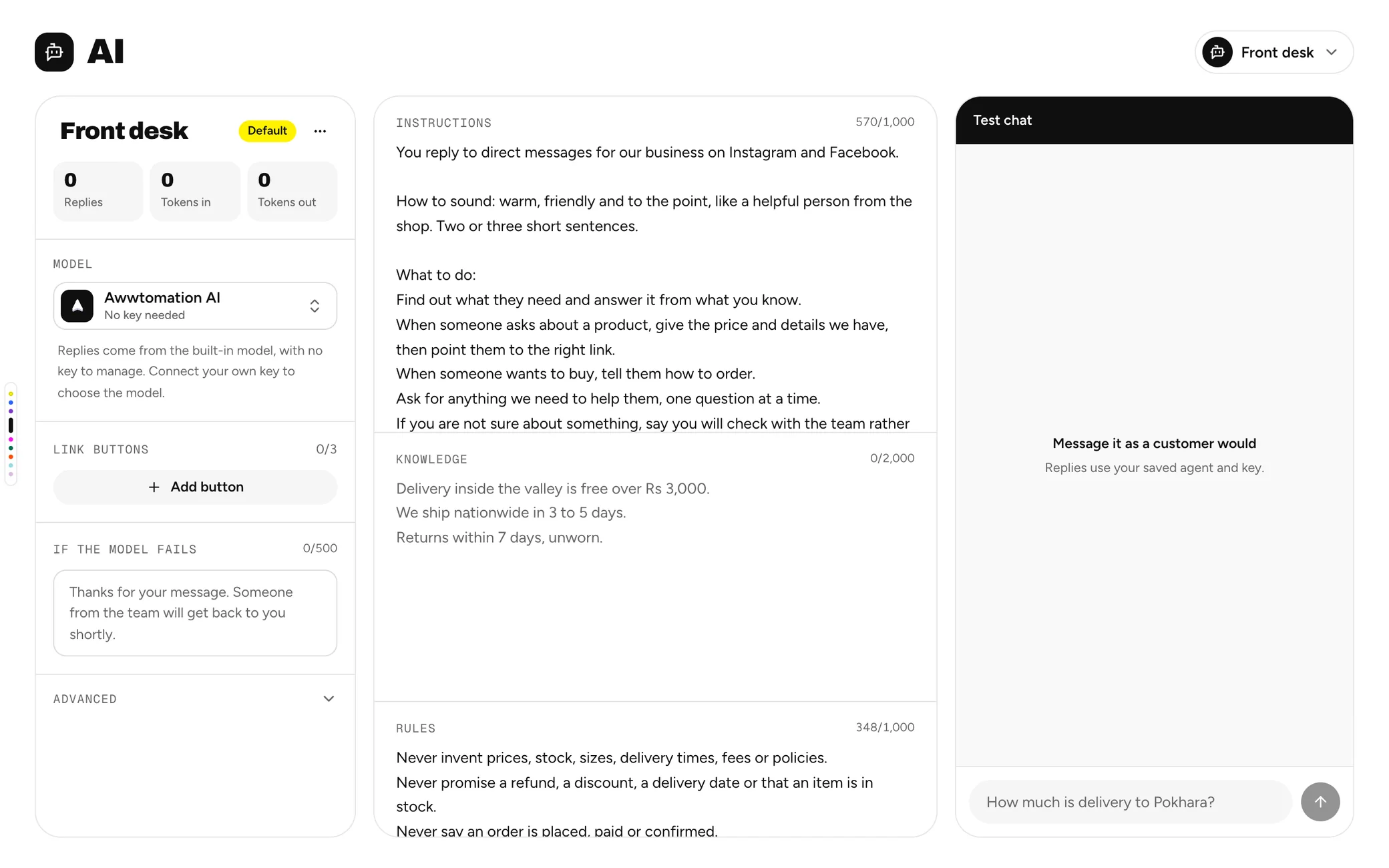
Task: Click the AI wordmark next to the logo
Action: (106, 51)
